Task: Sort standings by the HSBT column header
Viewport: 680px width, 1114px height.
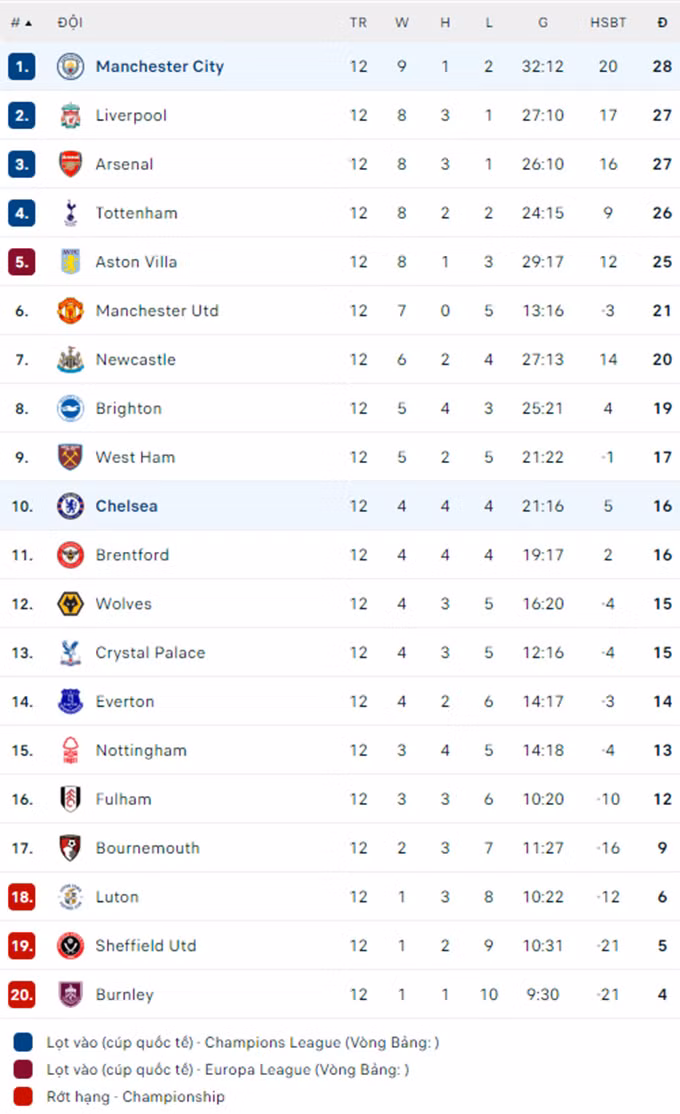Action: (x=608, y=22)
